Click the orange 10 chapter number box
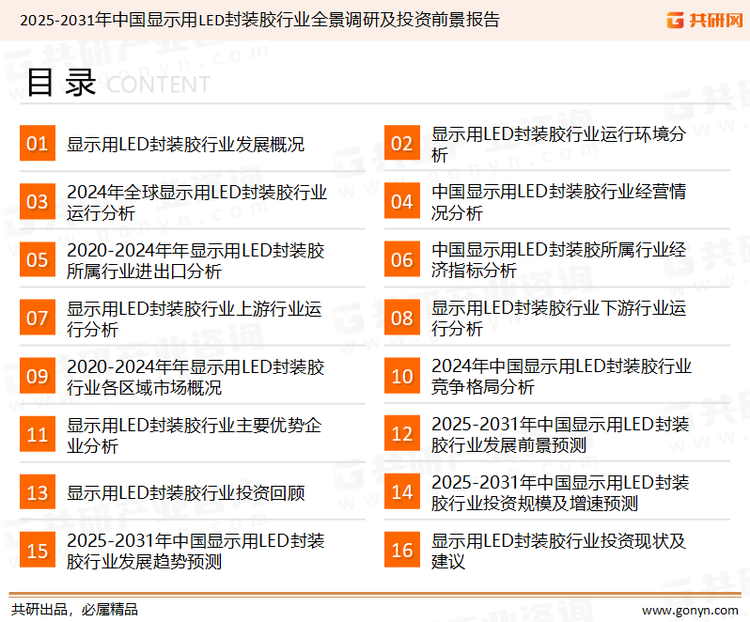The width and height of the screenshot is (750, 622). coord(402,376)
